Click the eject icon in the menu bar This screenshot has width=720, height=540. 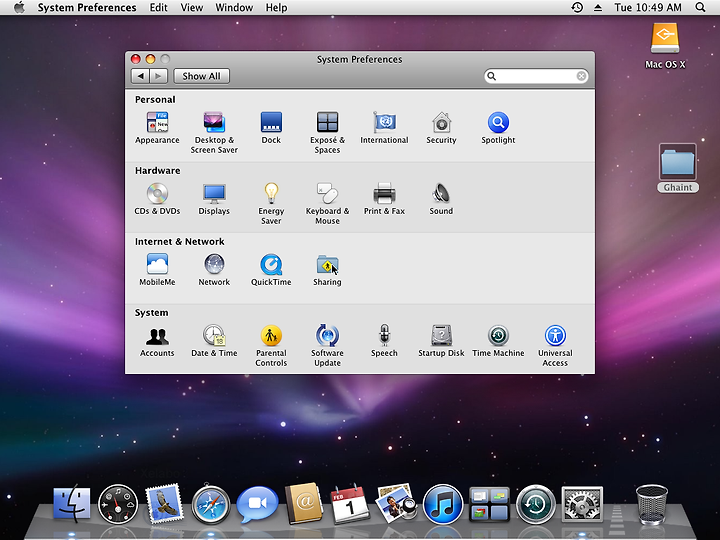[x=598, y=7]
